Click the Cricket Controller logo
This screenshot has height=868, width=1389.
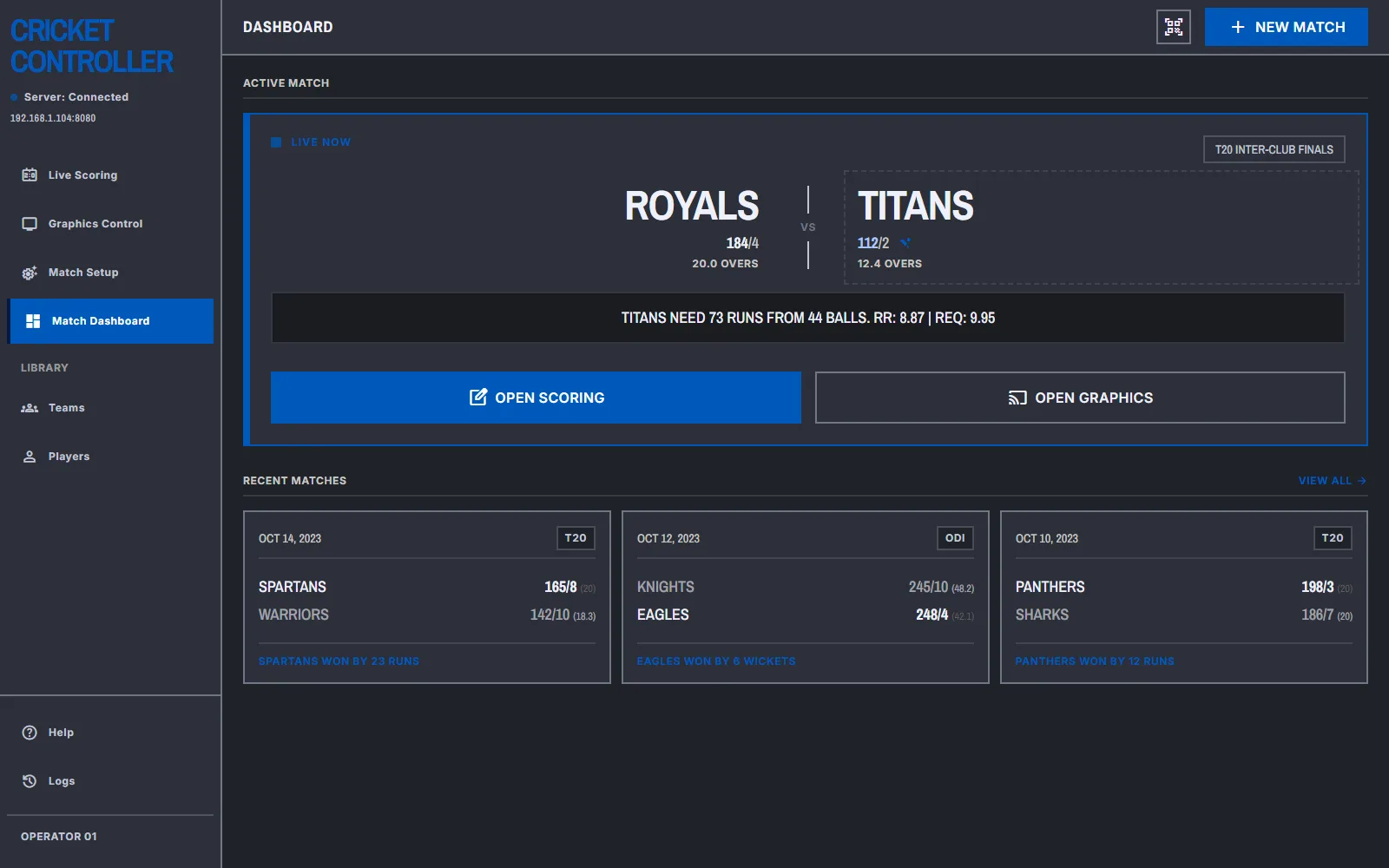click(92, 46)
